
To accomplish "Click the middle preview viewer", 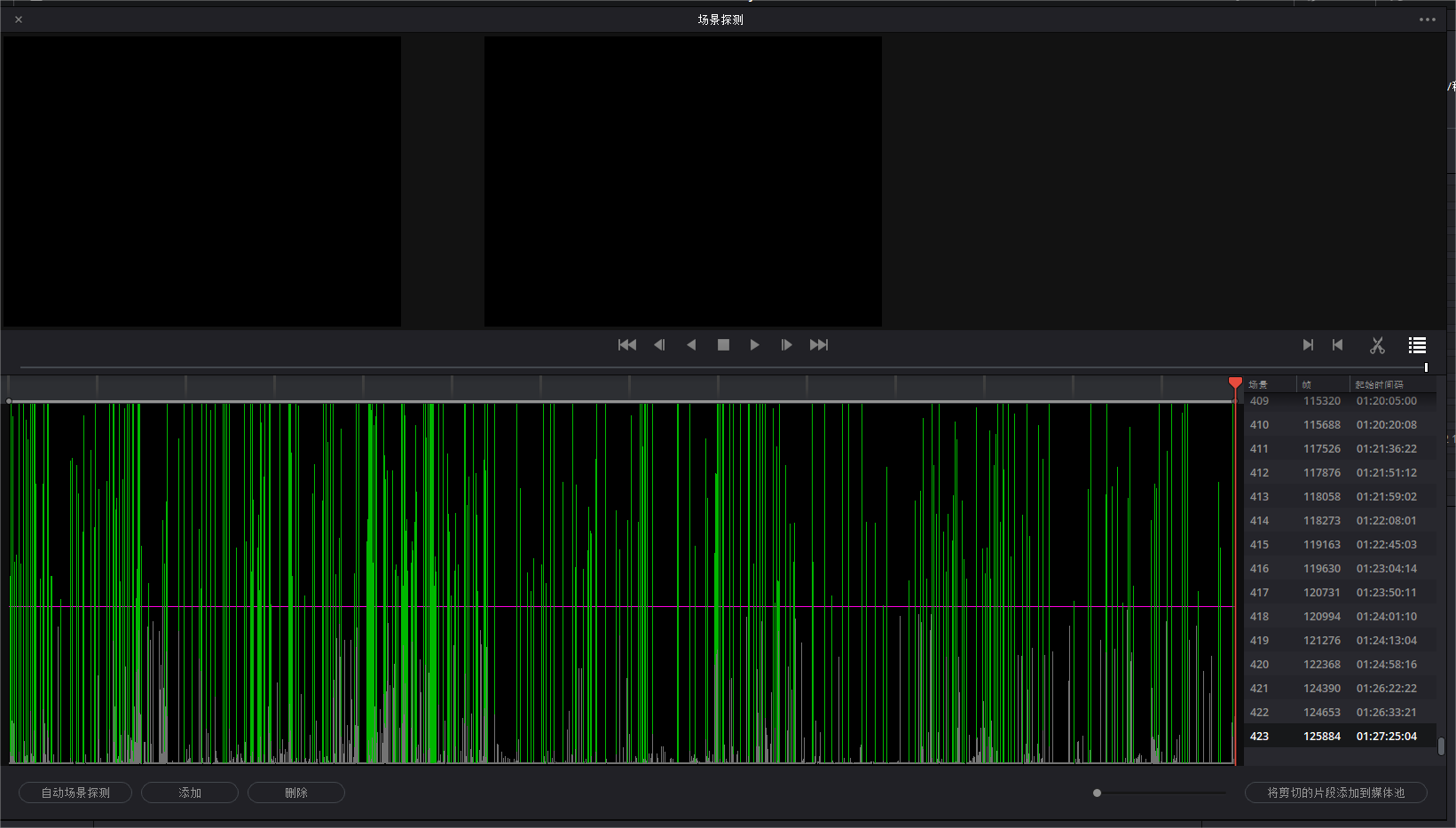I will [683, 181].
